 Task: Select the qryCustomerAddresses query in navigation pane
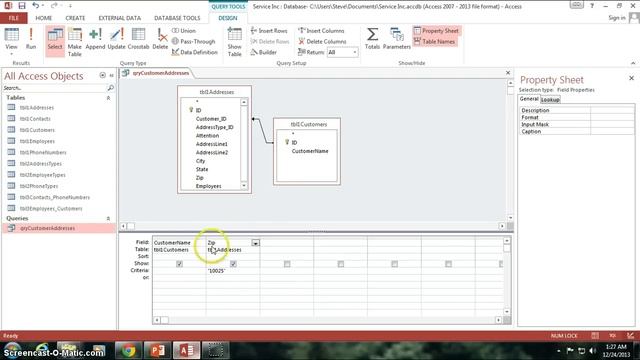[x=47, y=228]
